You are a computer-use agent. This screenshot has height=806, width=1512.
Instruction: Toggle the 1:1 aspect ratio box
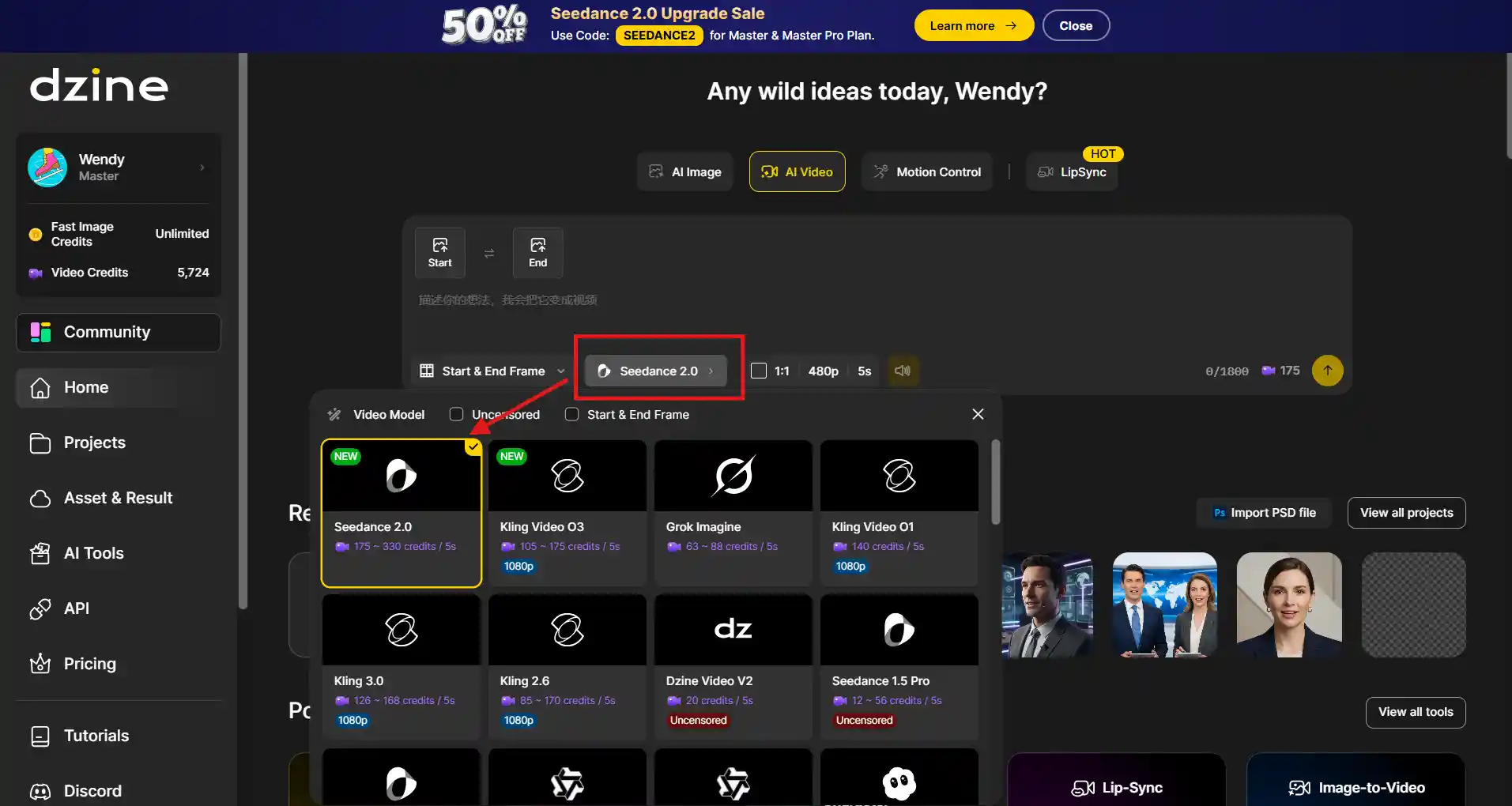(x=759, y=371)
